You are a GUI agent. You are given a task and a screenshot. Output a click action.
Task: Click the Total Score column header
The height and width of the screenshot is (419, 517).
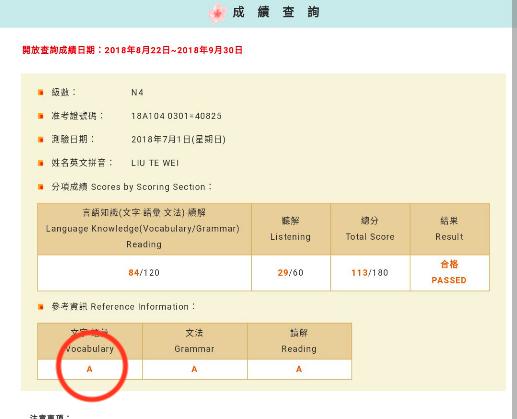(x=370, y=229)
